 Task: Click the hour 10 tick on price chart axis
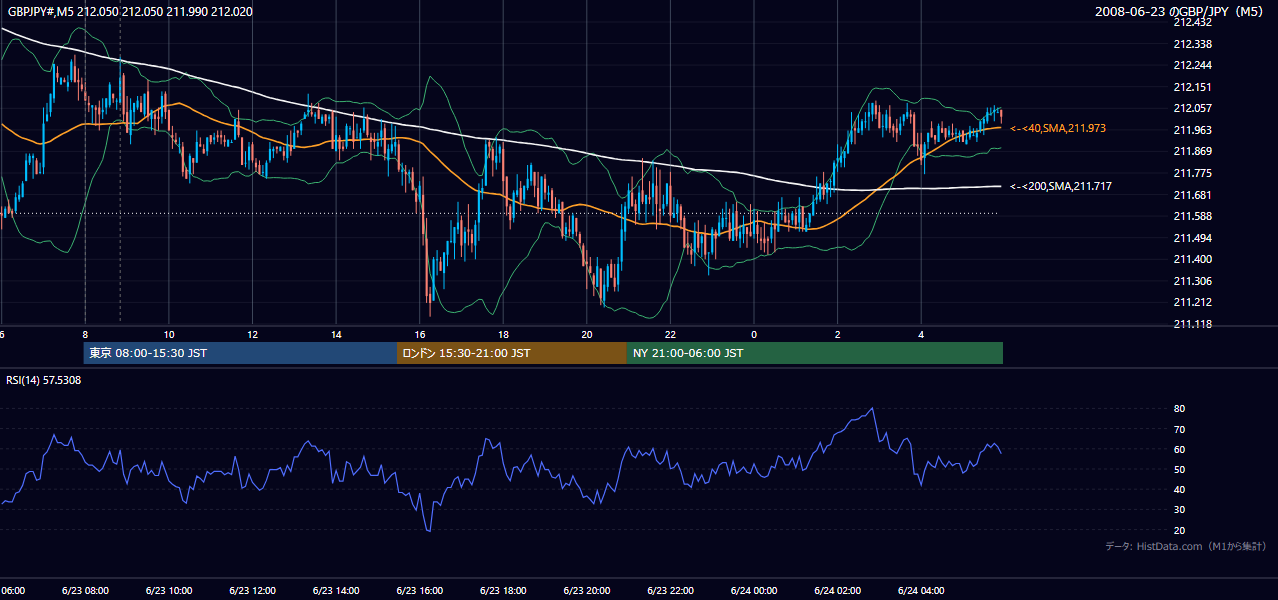169,334
